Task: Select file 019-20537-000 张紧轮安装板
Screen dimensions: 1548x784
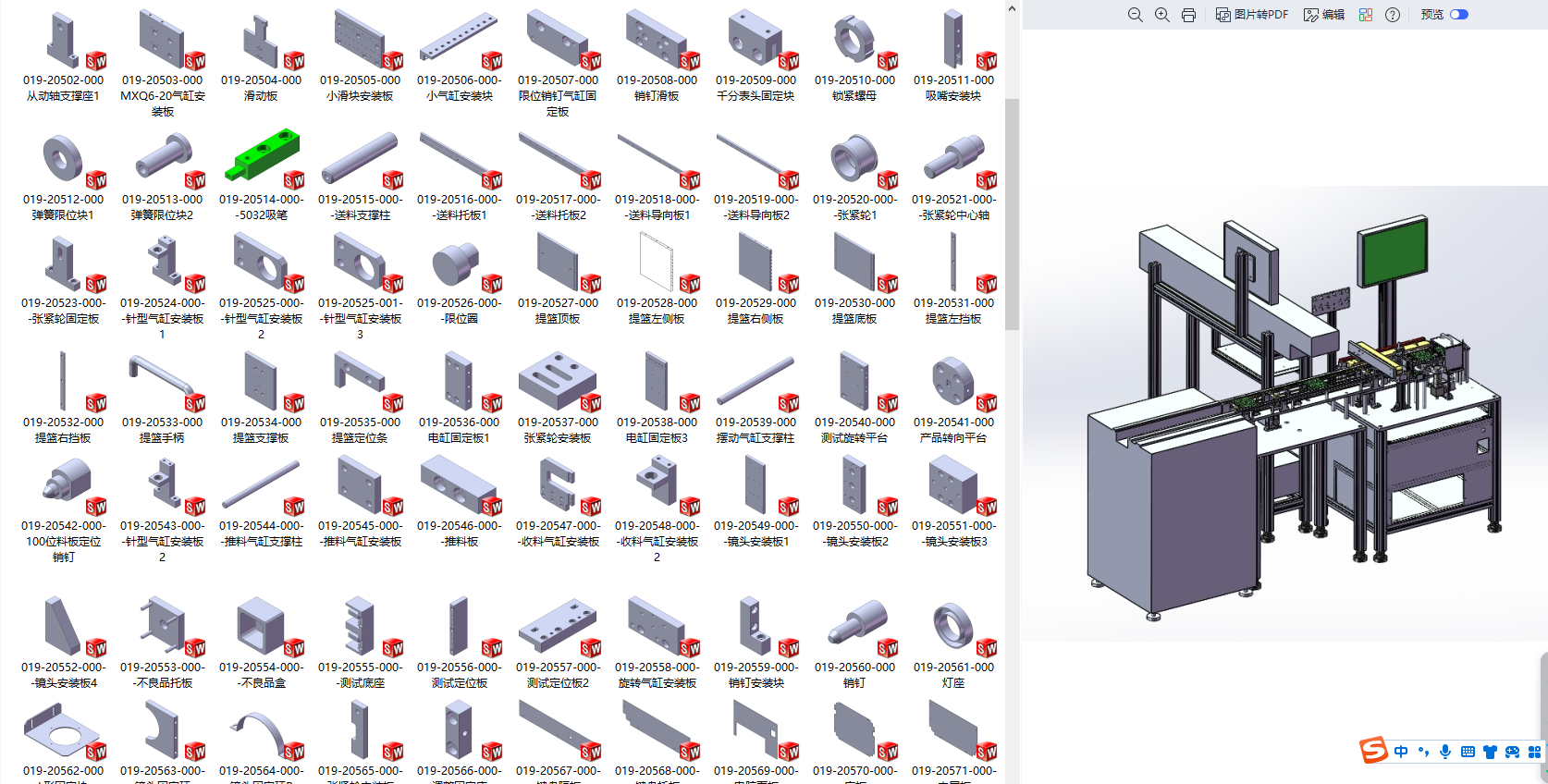Action: [558, 398]
